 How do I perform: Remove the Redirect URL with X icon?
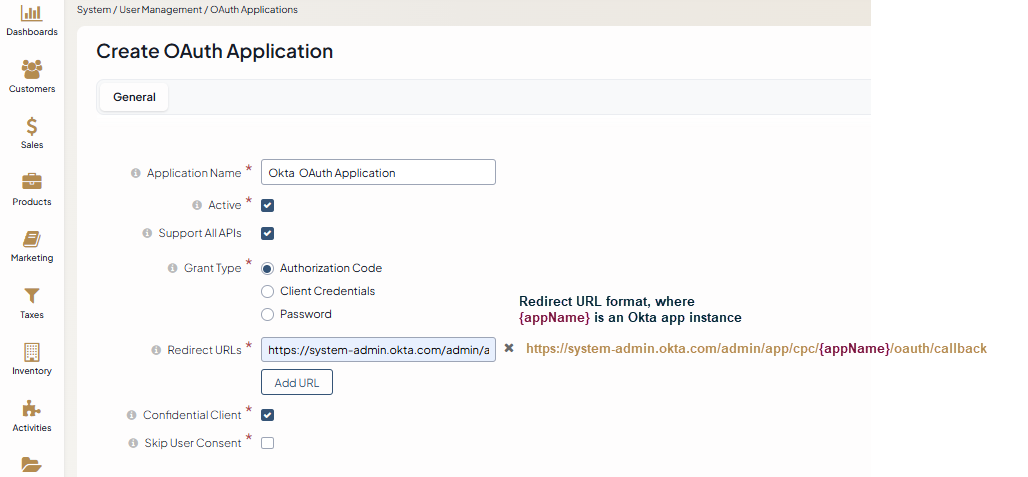pyautogui.click(x=508, y=348)
